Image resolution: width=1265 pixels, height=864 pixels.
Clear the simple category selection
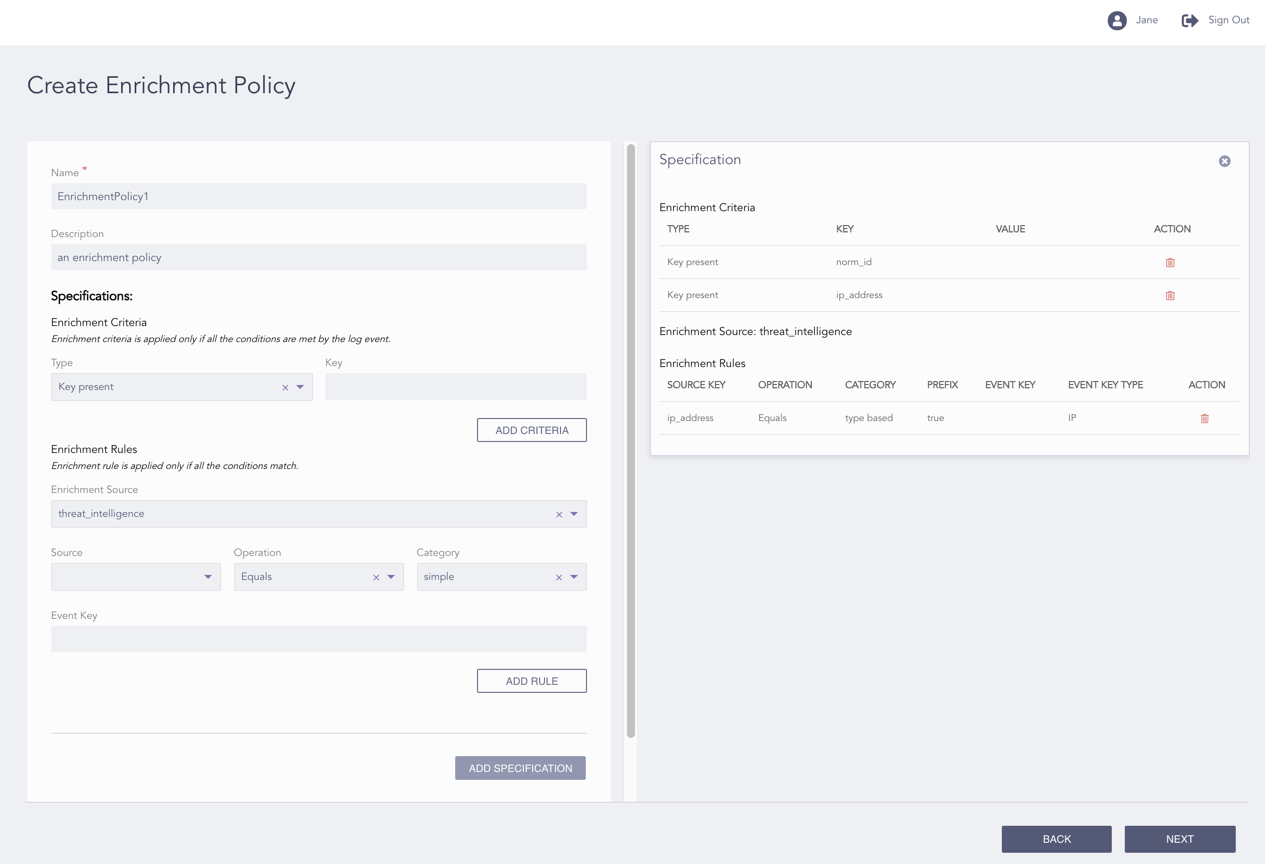pos(559,578)
